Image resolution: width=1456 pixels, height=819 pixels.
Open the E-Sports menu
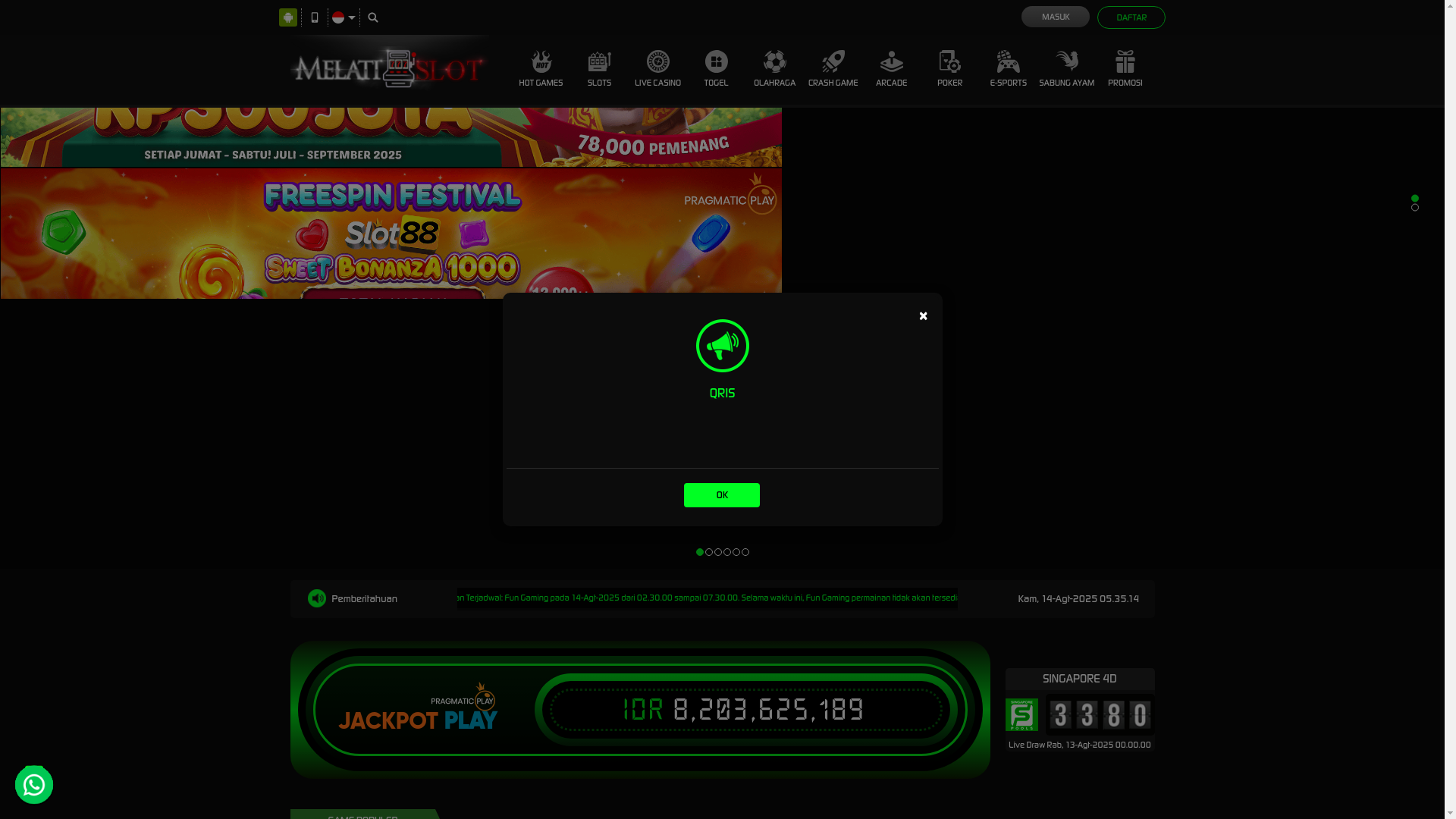pos(1008,69)
